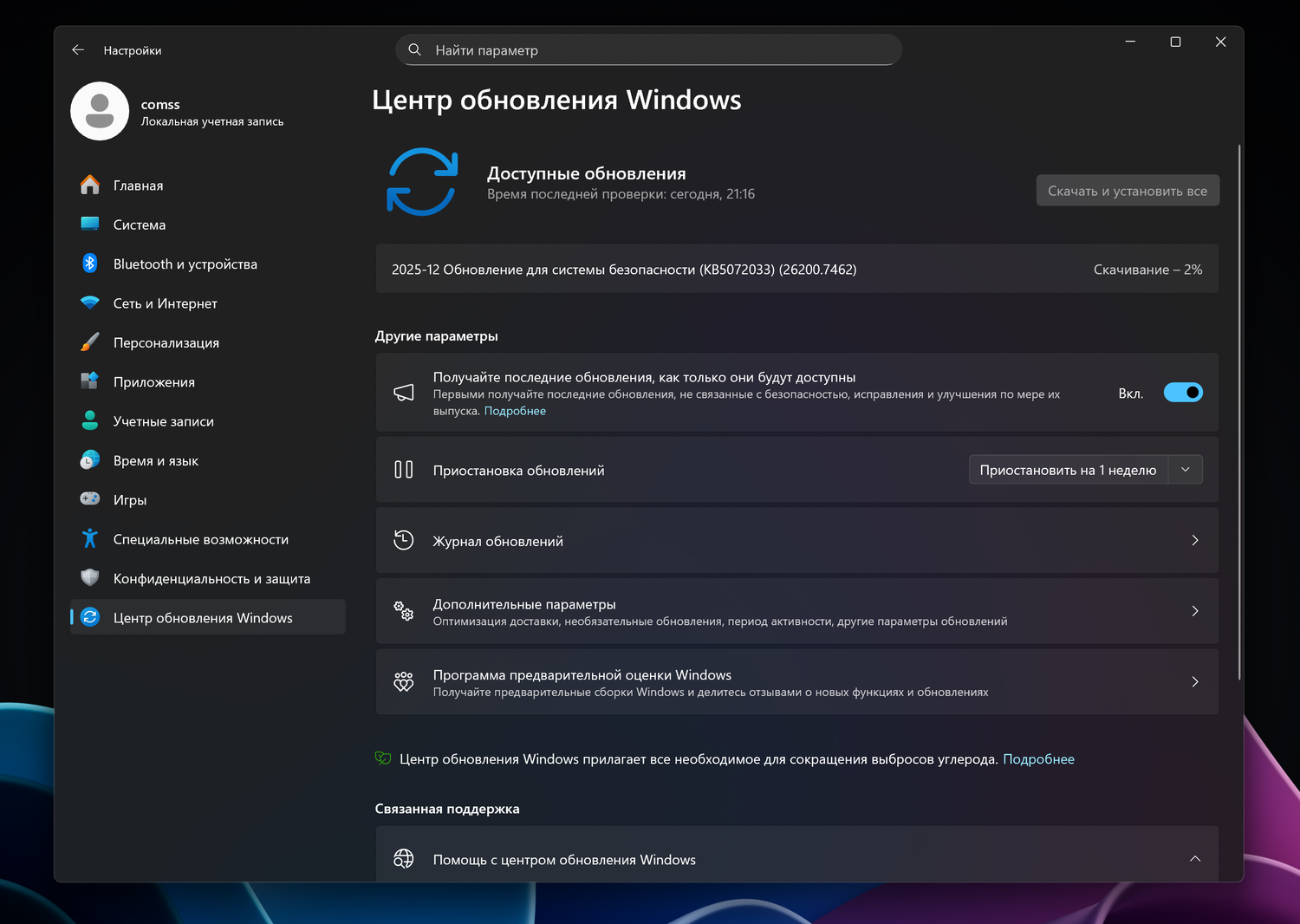The width and height of the screenshot is (1300, 924).
Task: Open Специальные возможности settings
Action: [x=208, y=539]
